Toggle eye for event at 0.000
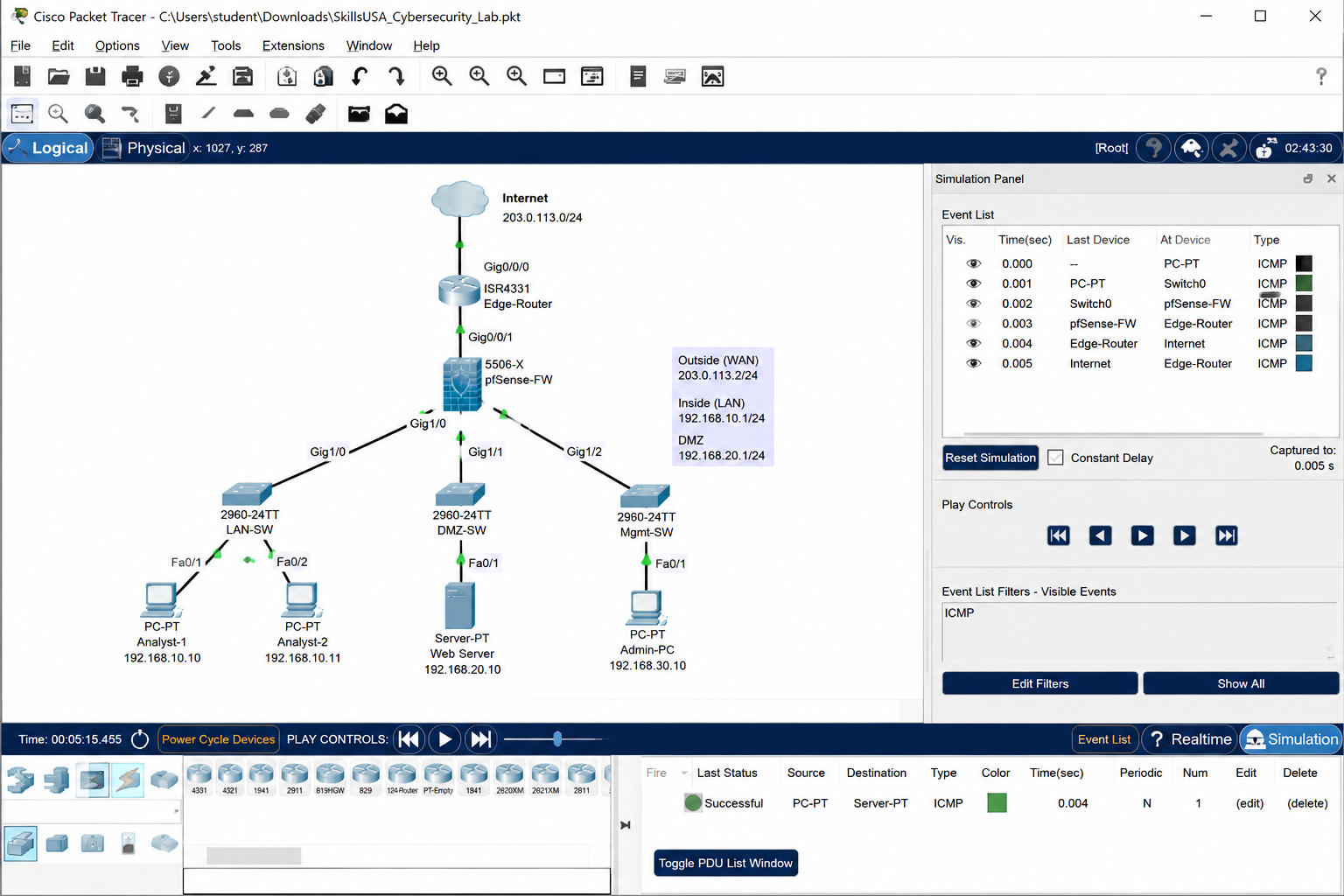 tap(973, 263)
